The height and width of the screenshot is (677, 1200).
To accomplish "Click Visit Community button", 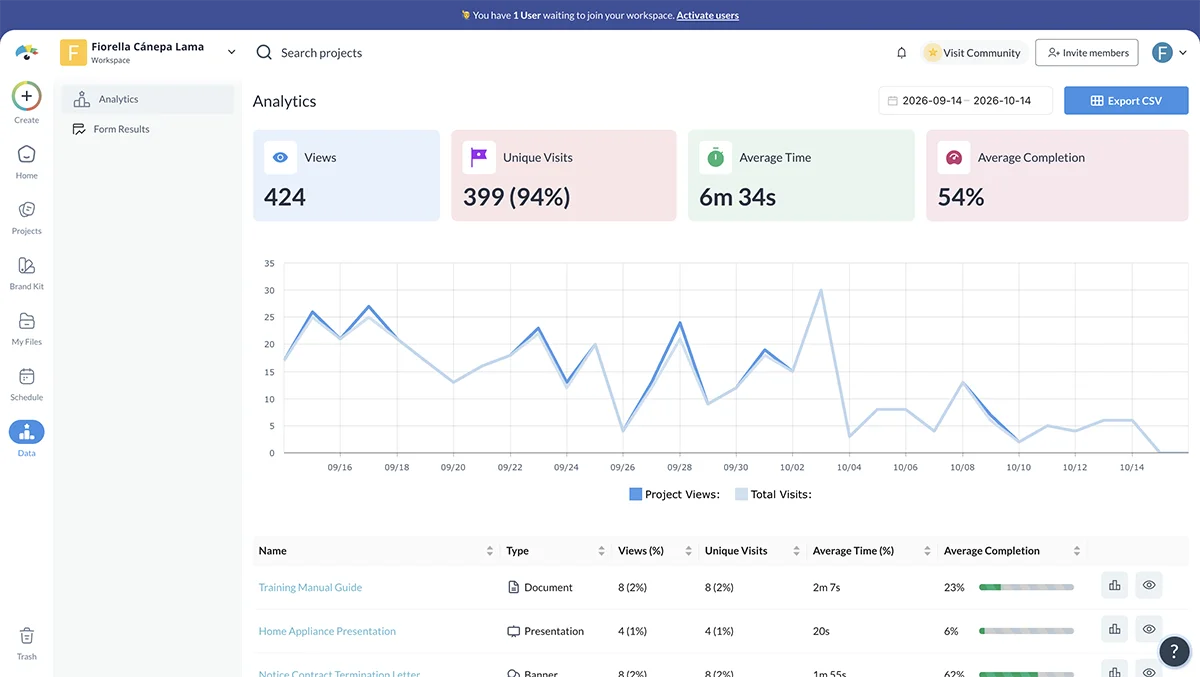I will pos(973,53).
